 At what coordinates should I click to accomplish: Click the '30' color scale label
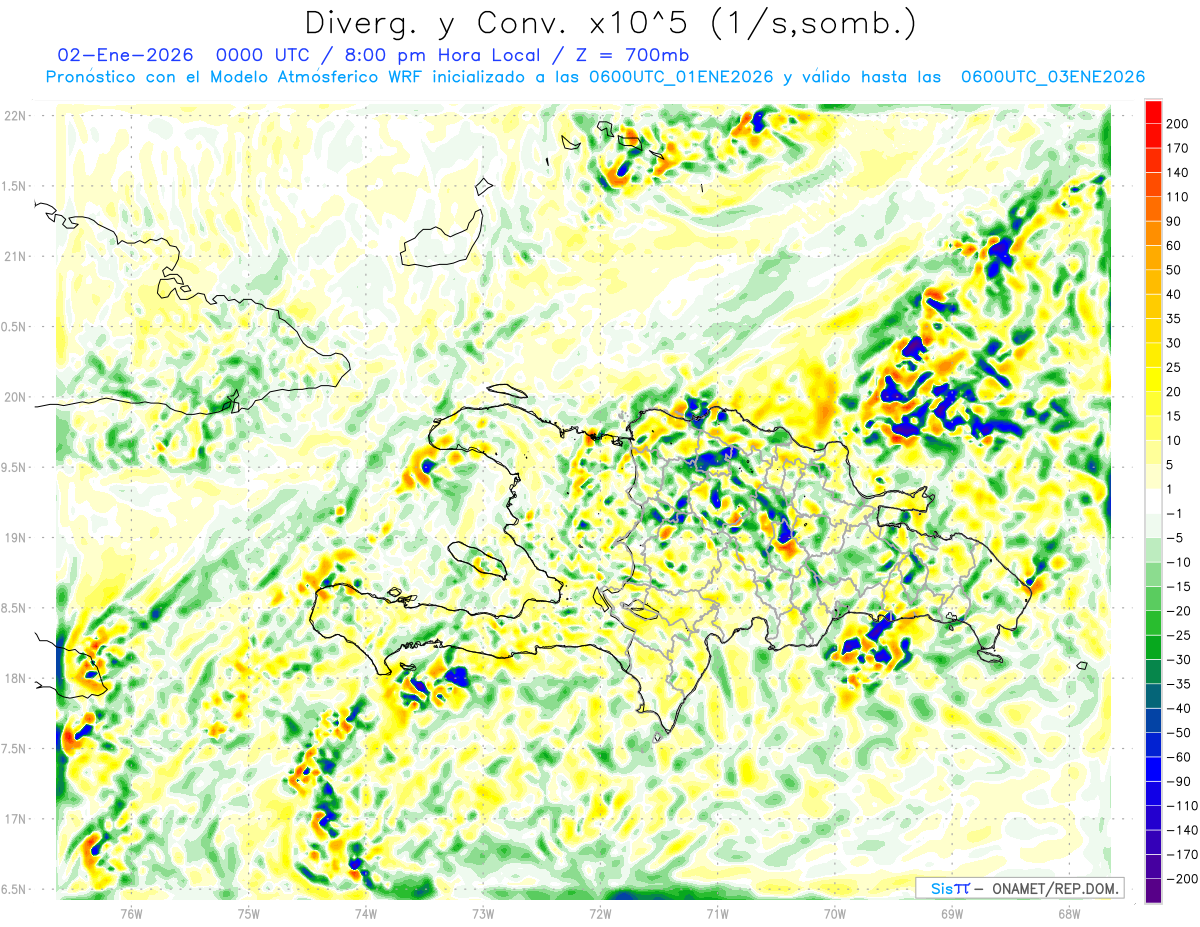coord(1174,343)
